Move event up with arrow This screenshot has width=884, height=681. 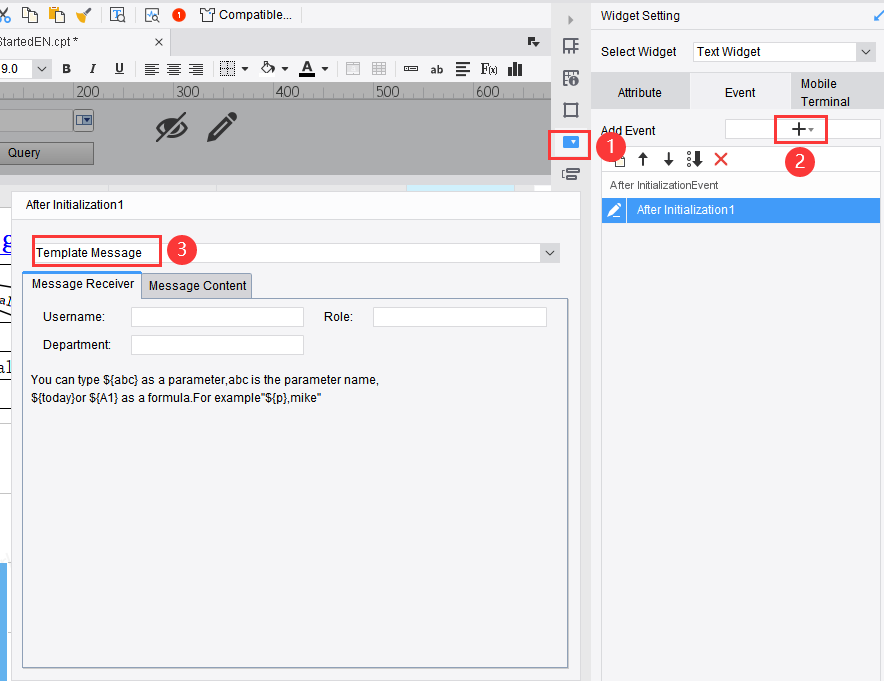pos(643,160)
